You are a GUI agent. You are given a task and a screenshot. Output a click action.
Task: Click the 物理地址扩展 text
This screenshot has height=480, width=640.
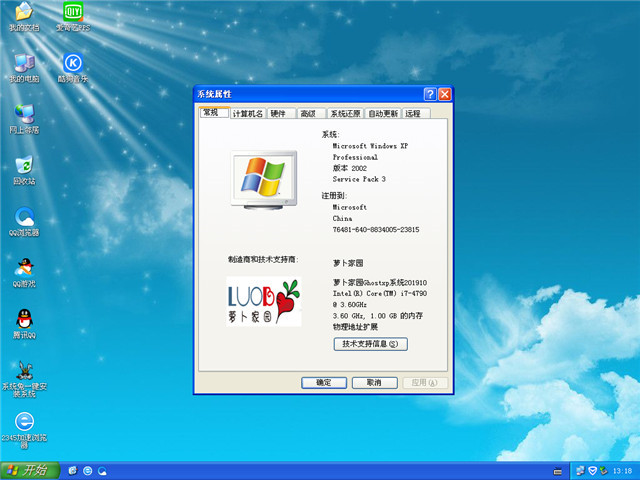pyautogui.click(x=355, y=327)
